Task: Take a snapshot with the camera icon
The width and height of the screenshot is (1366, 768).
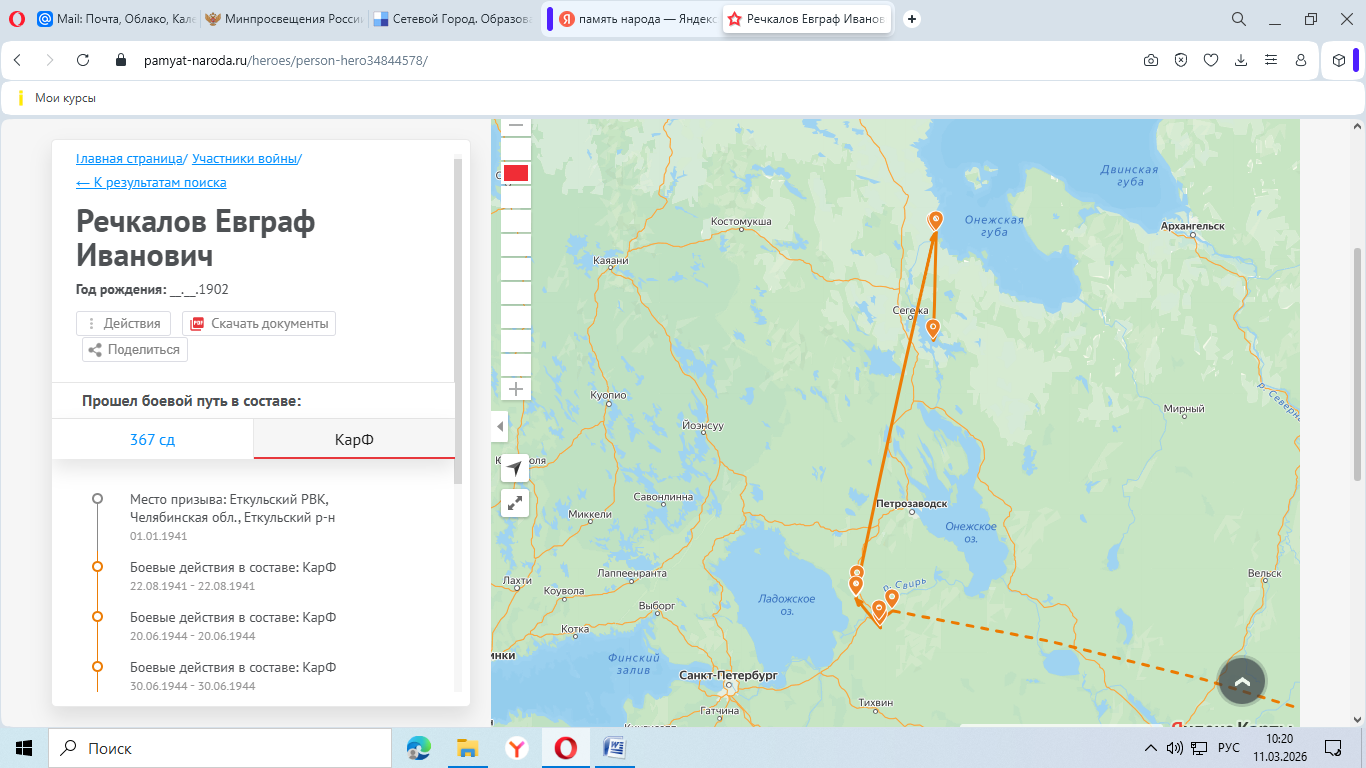Action: click(1151, 60)
